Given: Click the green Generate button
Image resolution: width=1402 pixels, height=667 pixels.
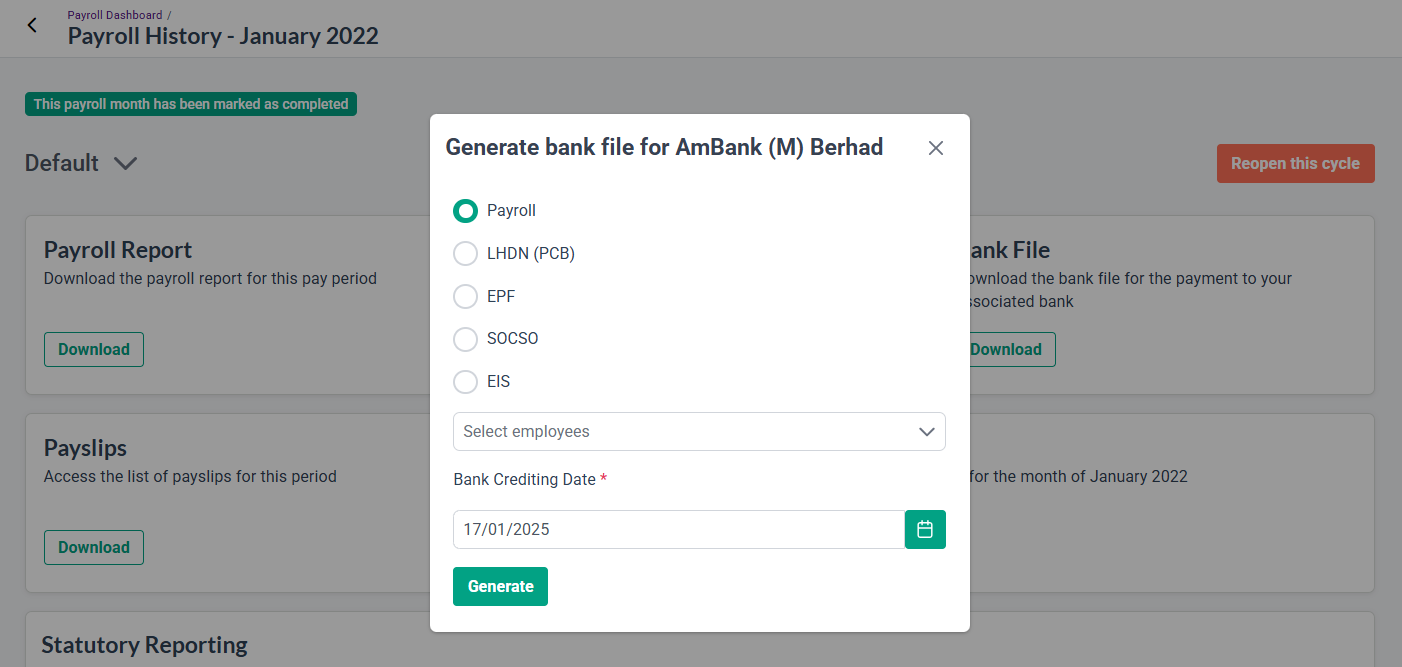Looking at the screenshot, I should (500, 586).
